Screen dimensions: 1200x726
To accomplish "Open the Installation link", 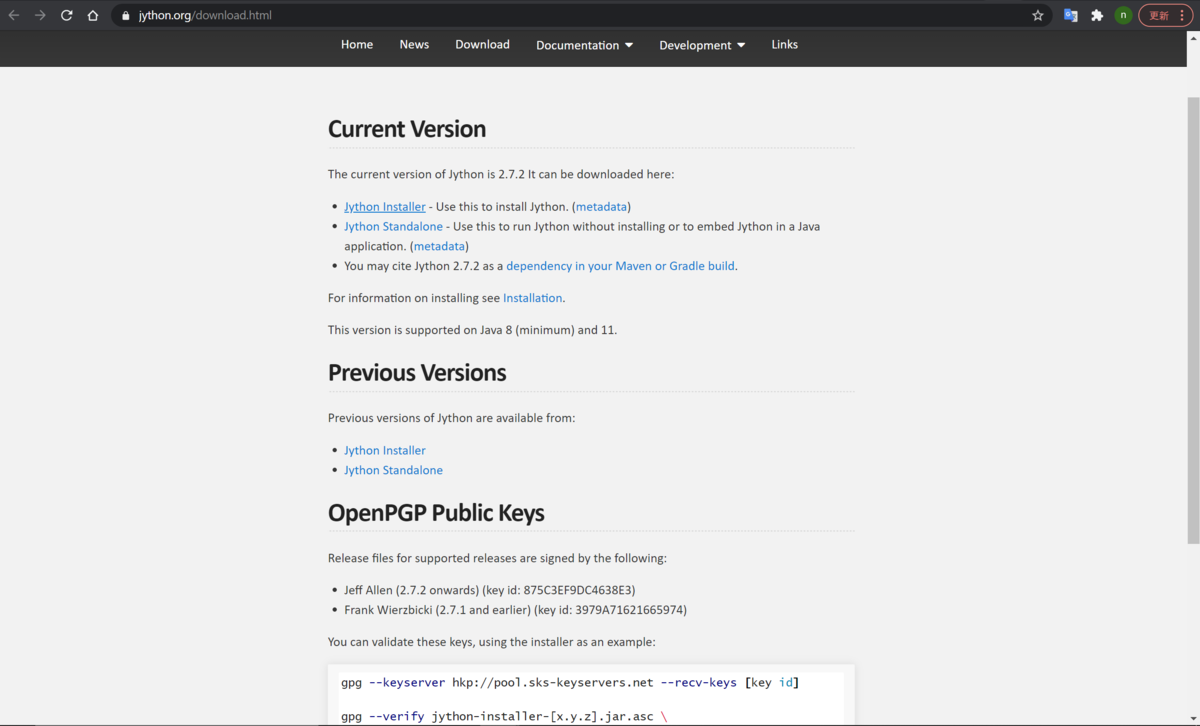I will [533, 298].
